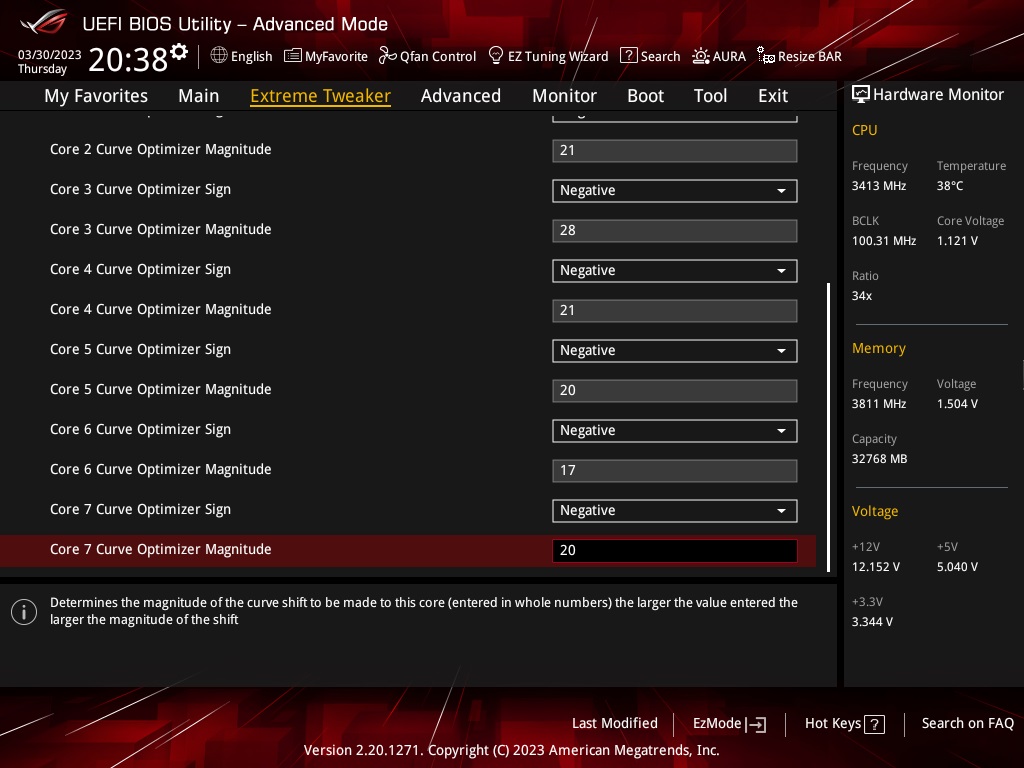Image resolution: width=1024 pixels, height=768 pixels.
Task: Select Core 7 Curve Optimizer Magnitude row label
Action: pyautogui.click(x=161, y=549)
